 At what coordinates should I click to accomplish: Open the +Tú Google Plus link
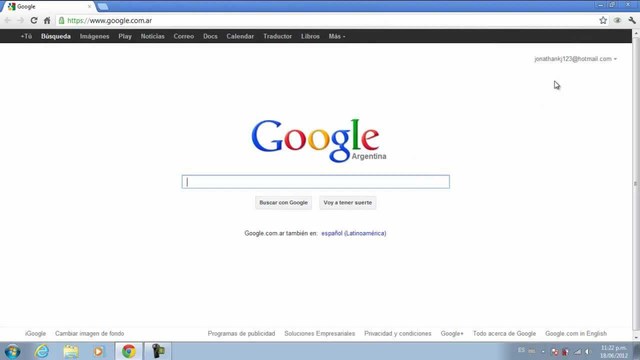pyautogui.click(x=26, y=36)
